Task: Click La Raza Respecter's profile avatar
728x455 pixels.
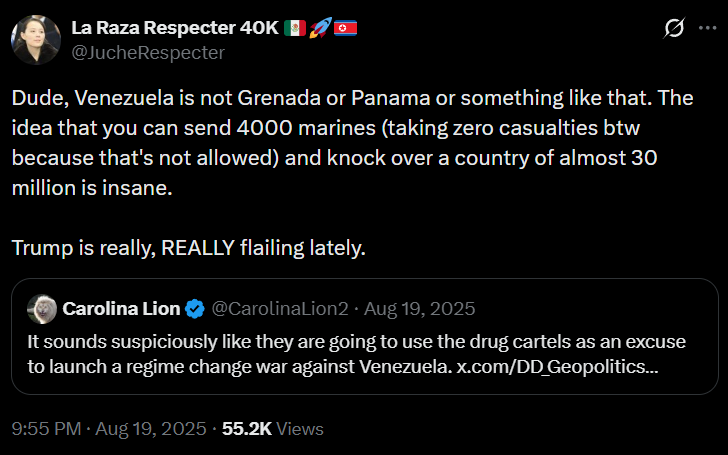Action: (x=35, y=39)
